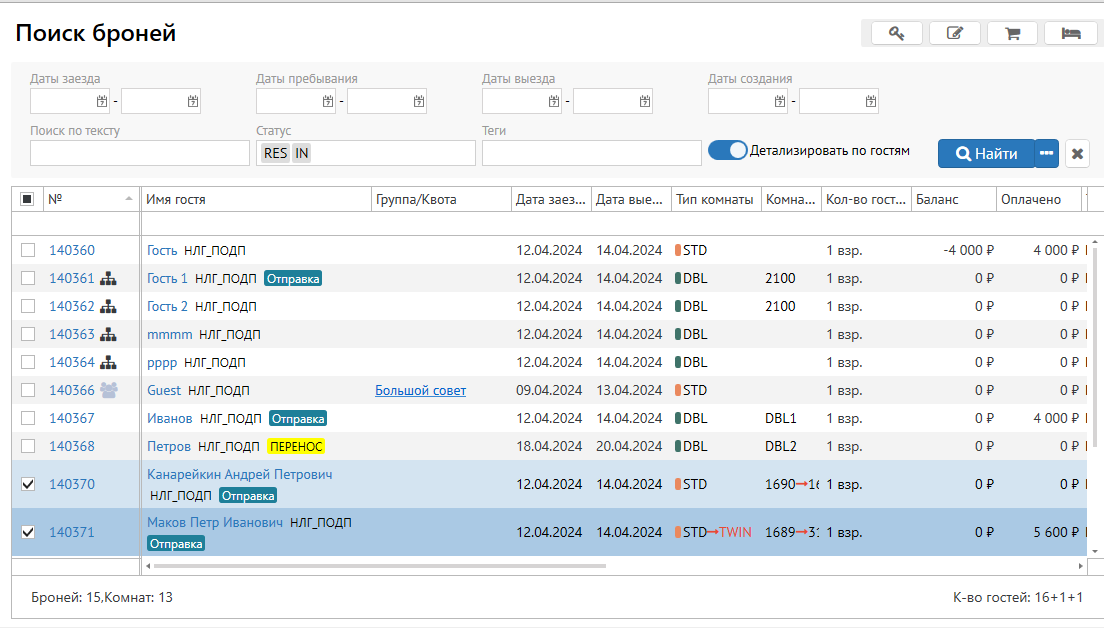This screenshot has width=1104, height=628.
Task: Toggle the 'Детализировать по гостям' switch
Action: click(x=728, y=150)
